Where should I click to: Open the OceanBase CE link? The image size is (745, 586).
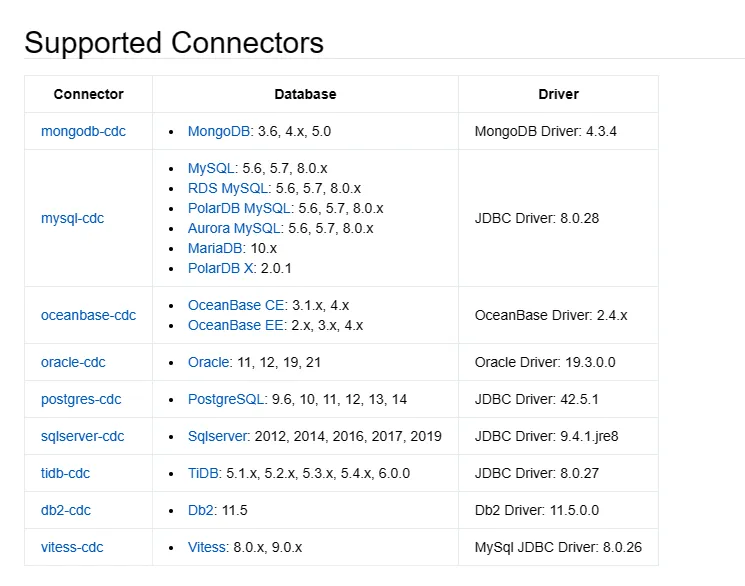(x=237, y=305)
